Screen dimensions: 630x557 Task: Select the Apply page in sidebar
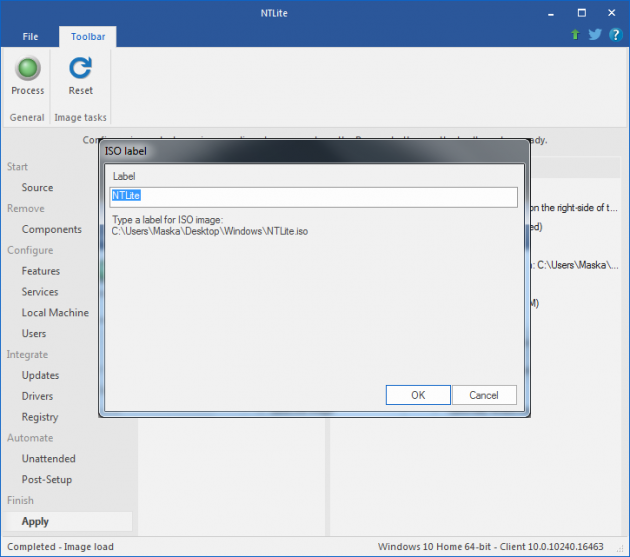[x=69, y=522]
